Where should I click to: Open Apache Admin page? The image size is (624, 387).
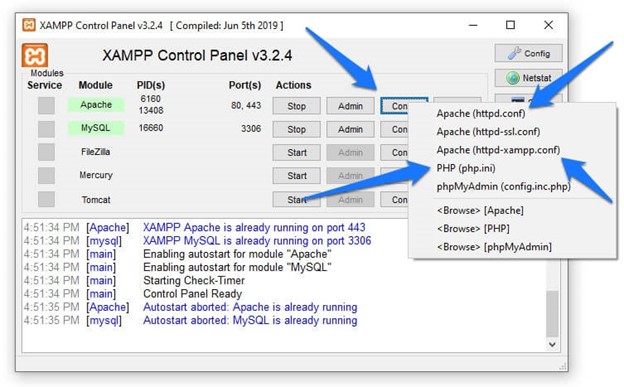pos(350,106)
